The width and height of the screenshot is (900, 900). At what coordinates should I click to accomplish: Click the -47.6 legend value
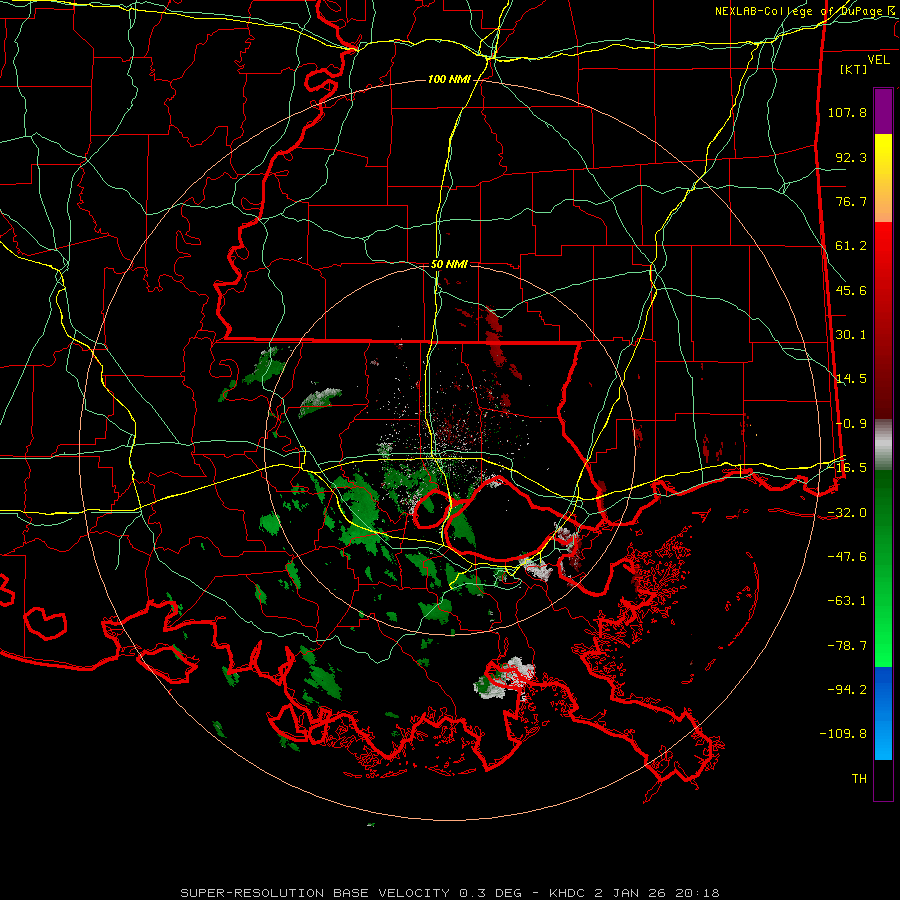847,557
